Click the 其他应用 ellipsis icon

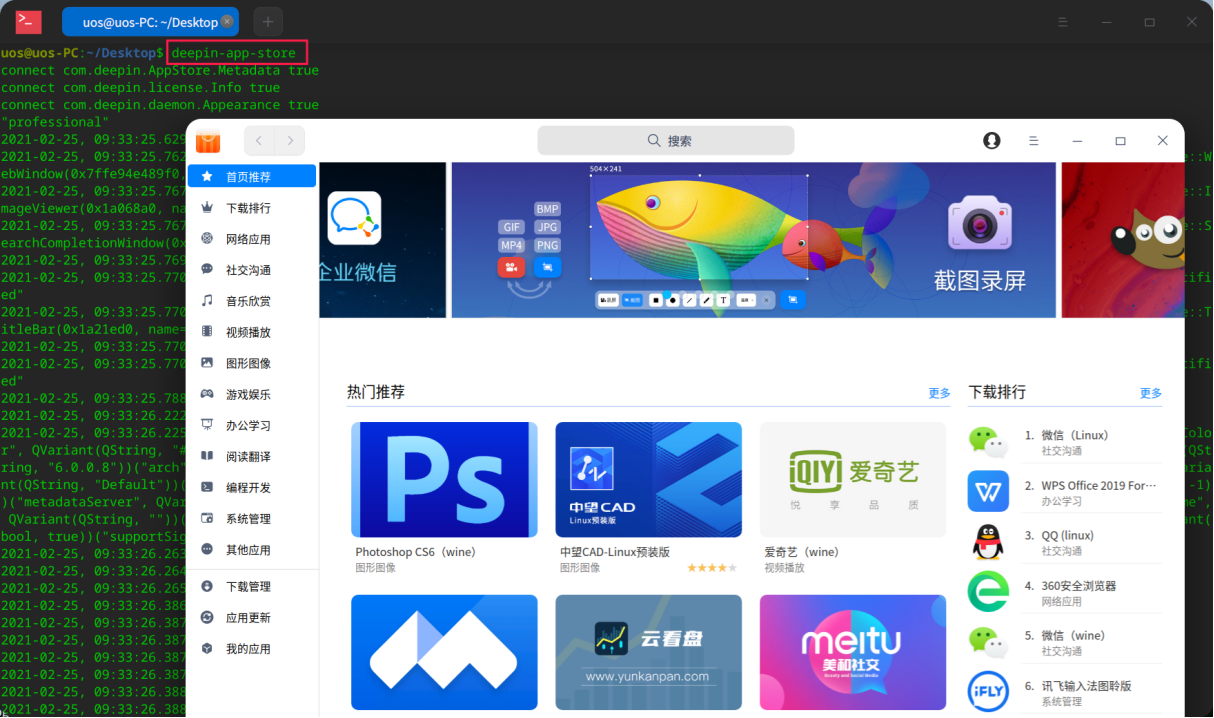click(x=207, y=549)
